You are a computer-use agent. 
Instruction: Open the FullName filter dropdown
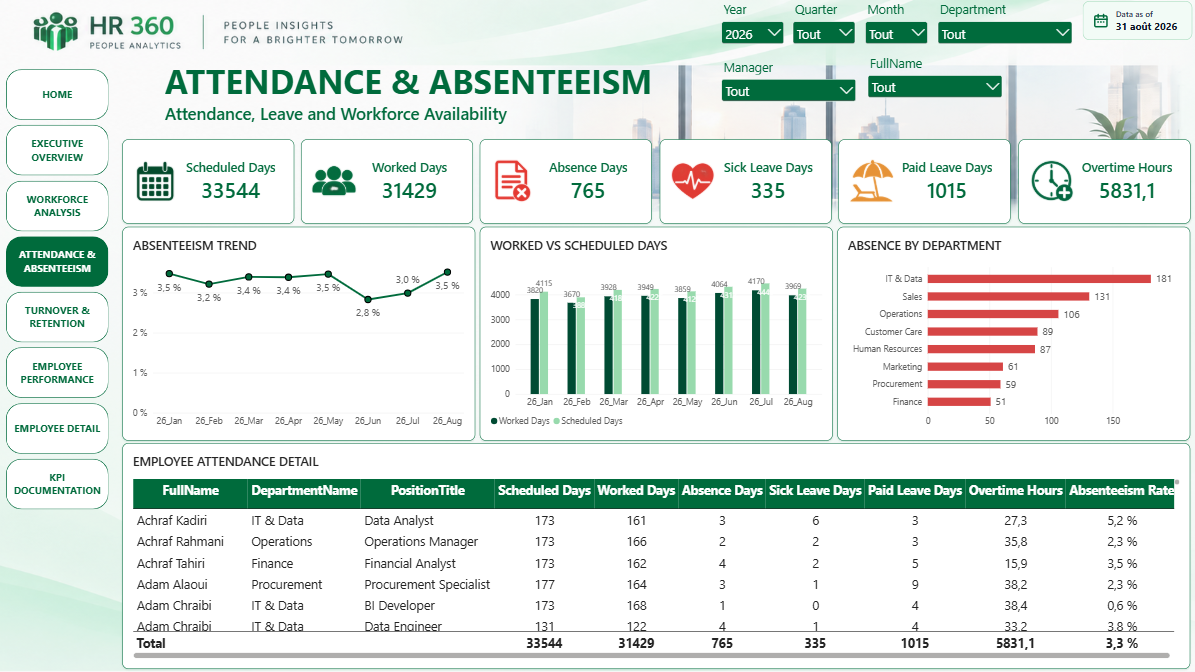coord(934,87)
